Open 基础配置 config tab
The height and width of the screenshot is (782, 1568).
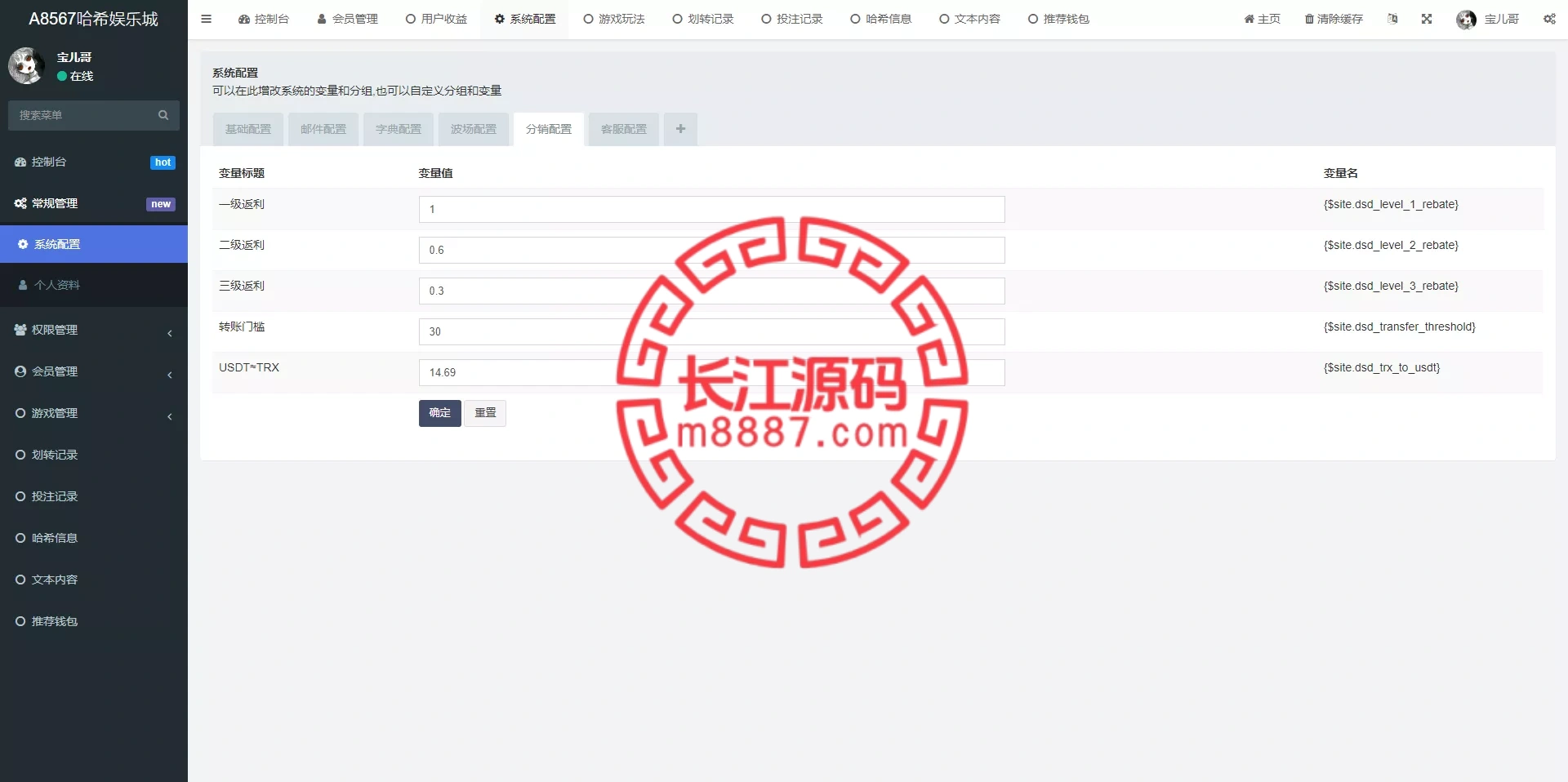(x=248, y=129)
